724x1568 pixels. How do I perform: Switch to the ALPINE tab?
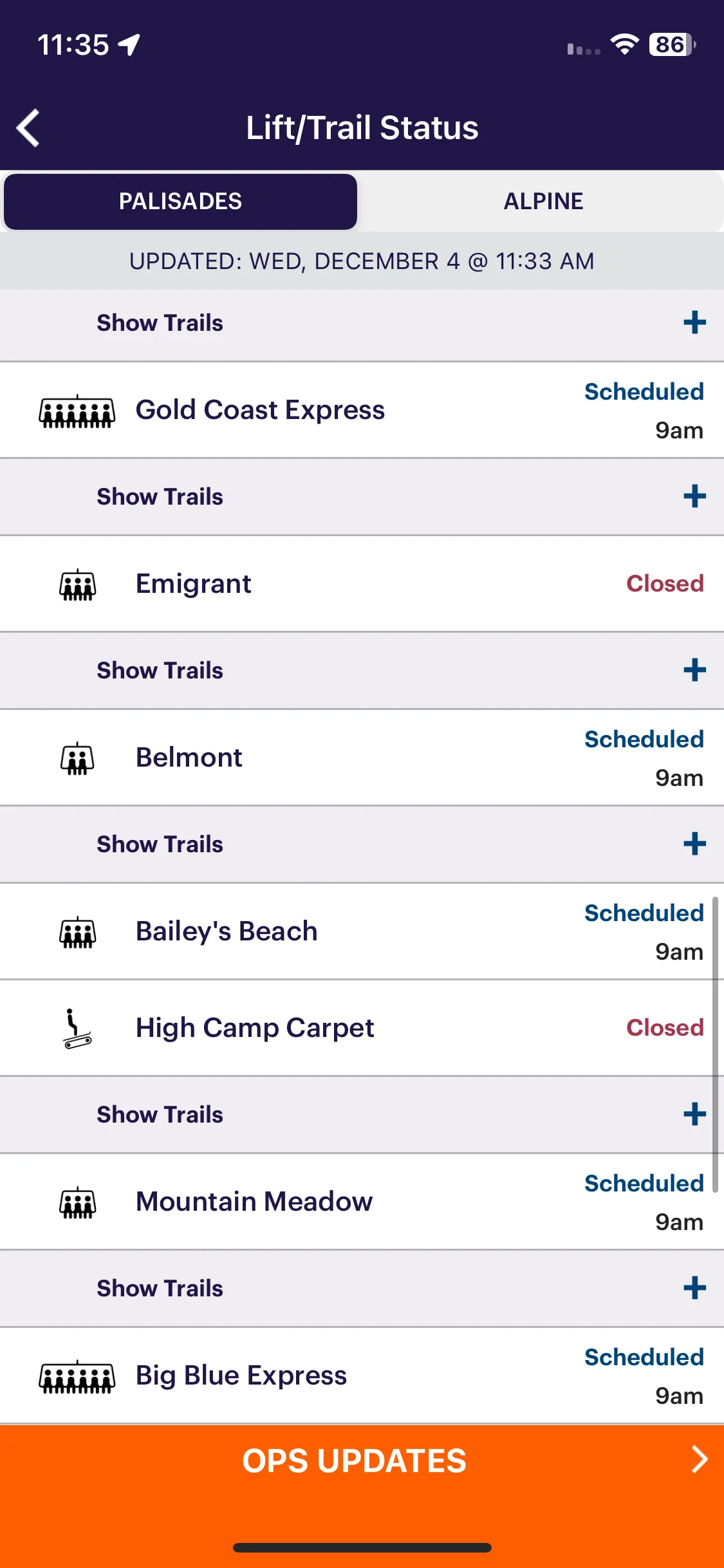point(543,201)
